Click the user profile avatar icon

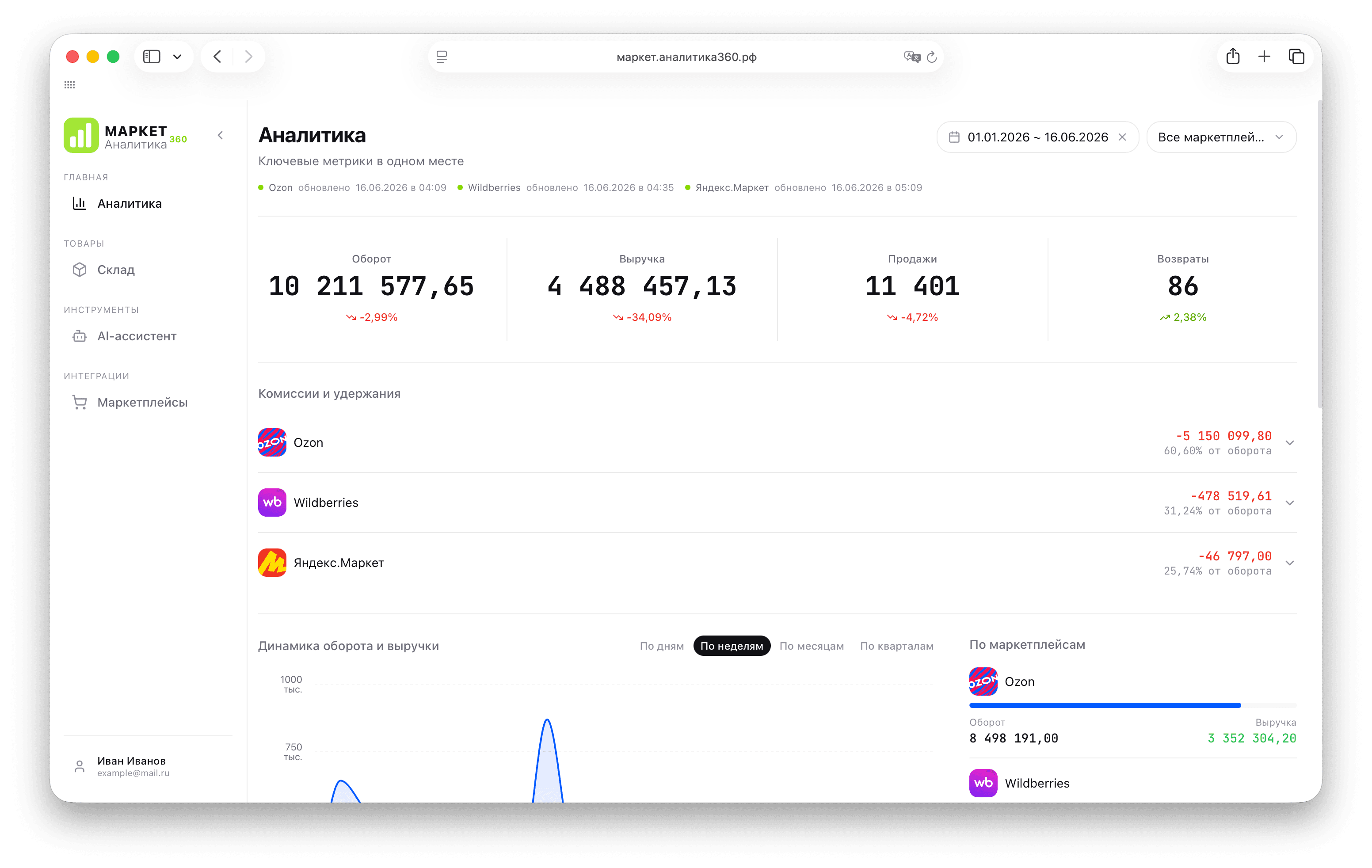[x=79, y=766]
